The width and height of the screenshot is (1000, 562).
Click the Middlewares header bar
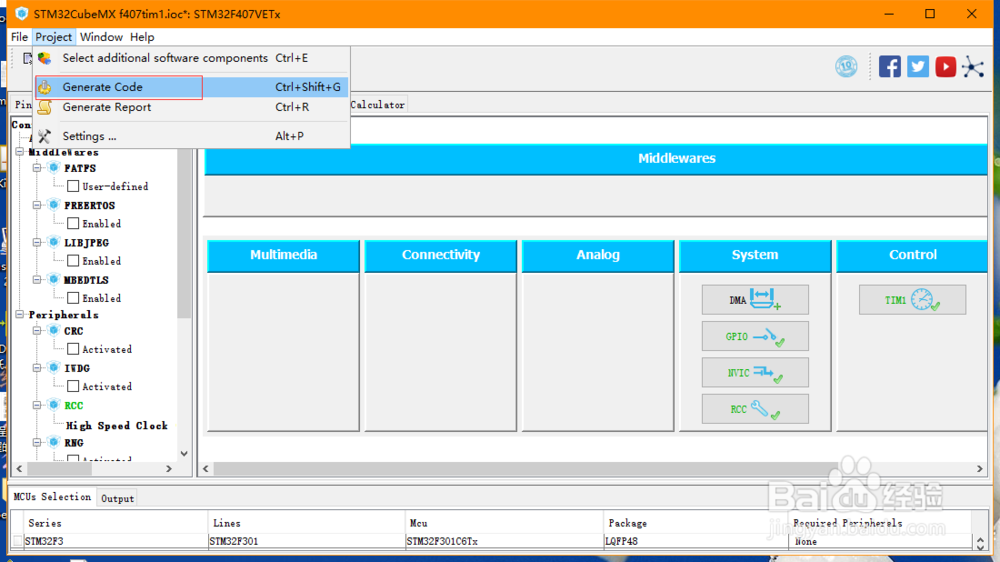596,159
